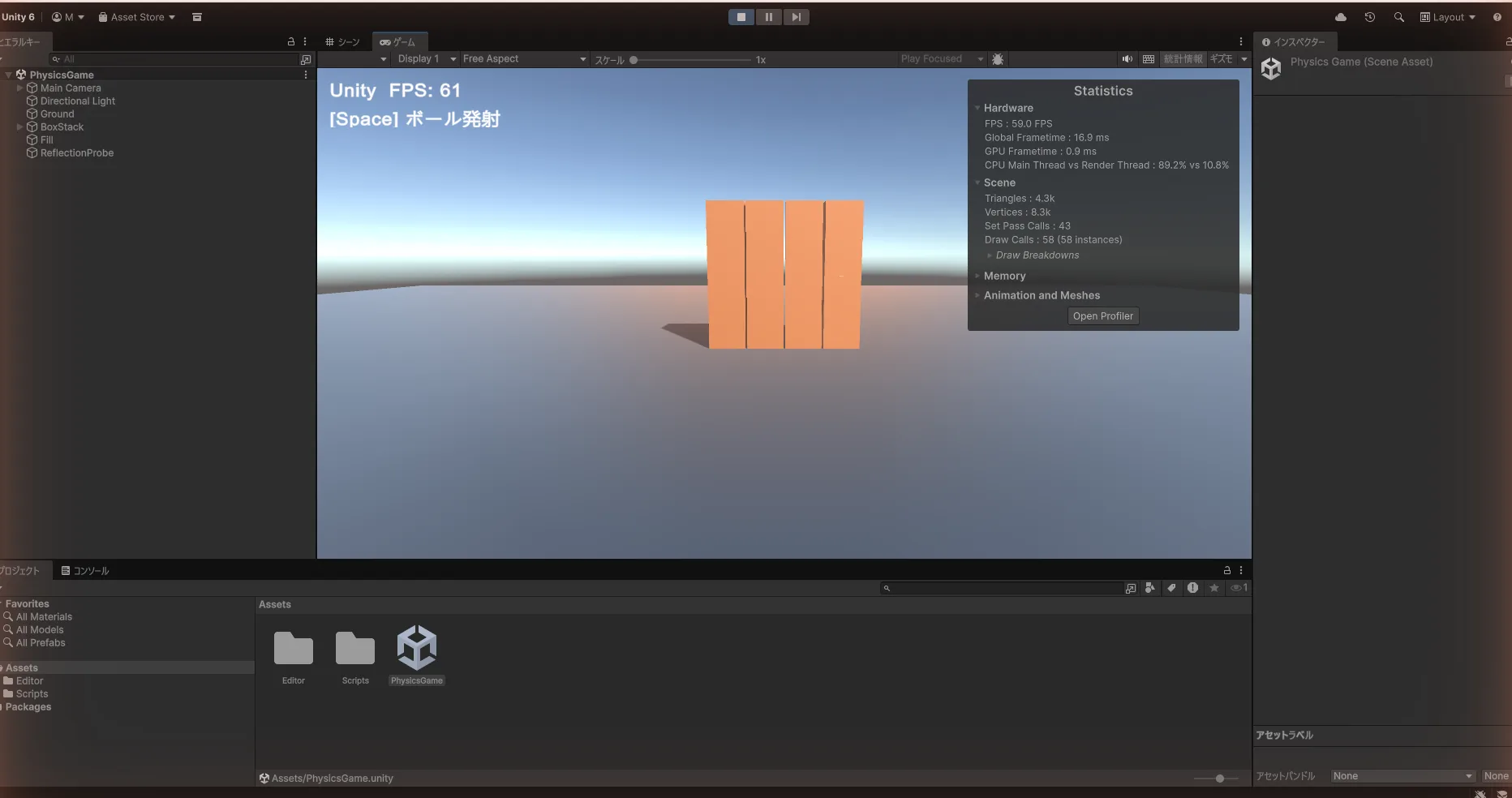Toggle the shortcuts keyboard icon
Screen dimensions: 1512x798
coord(1149,59)
